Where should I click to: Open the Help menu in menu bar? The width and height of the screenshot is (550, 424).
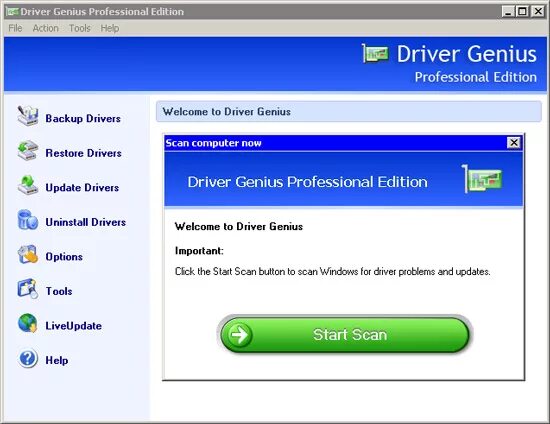click(110, 28)
